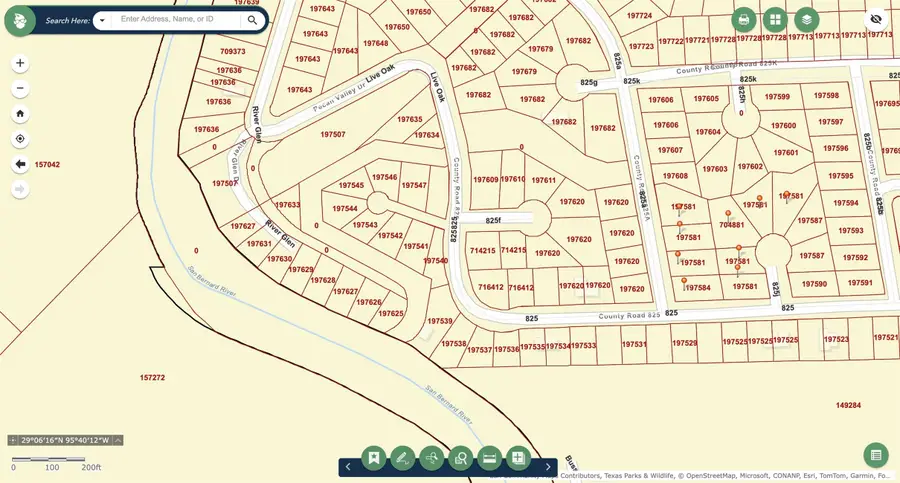
Task: Toggle the coordinates display plus button
Action: (13, 440)
